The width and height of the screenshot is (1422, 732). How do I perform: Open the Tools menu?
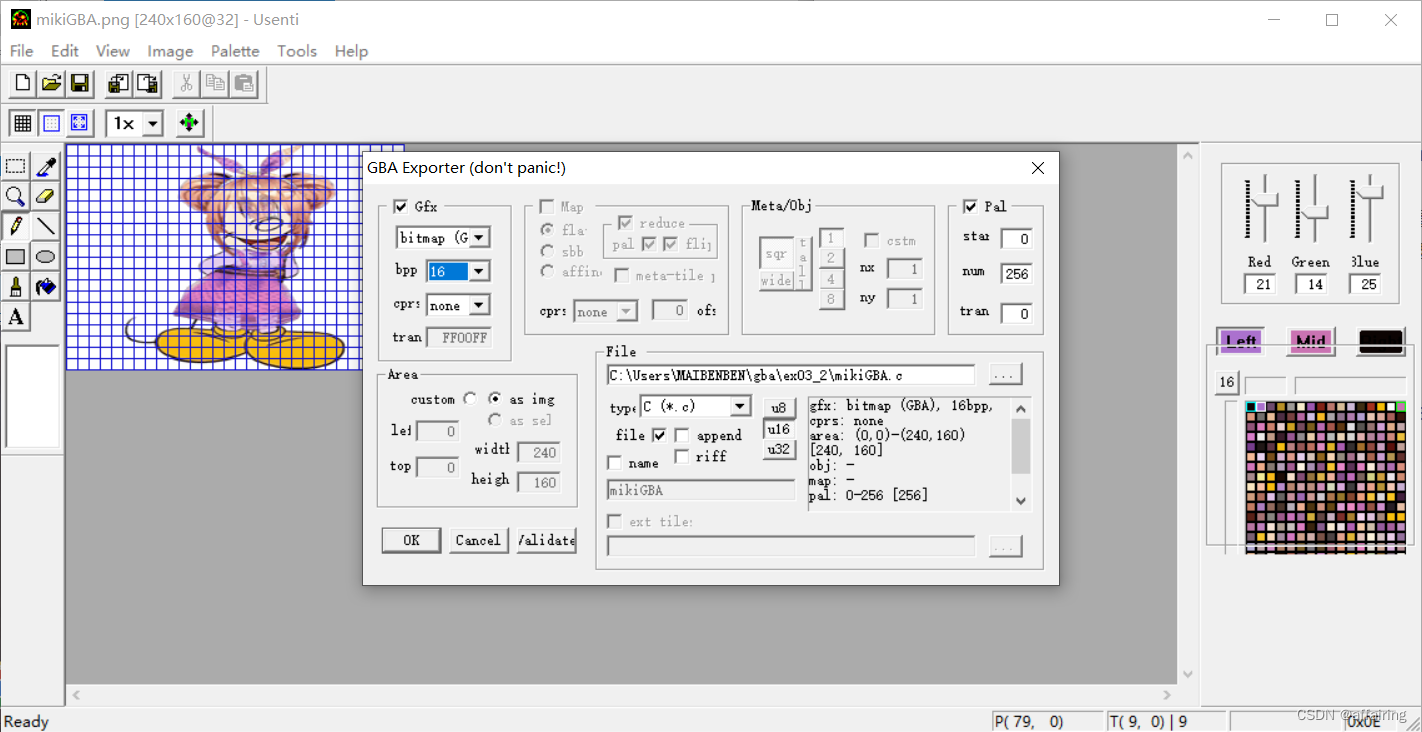[297, 51]
